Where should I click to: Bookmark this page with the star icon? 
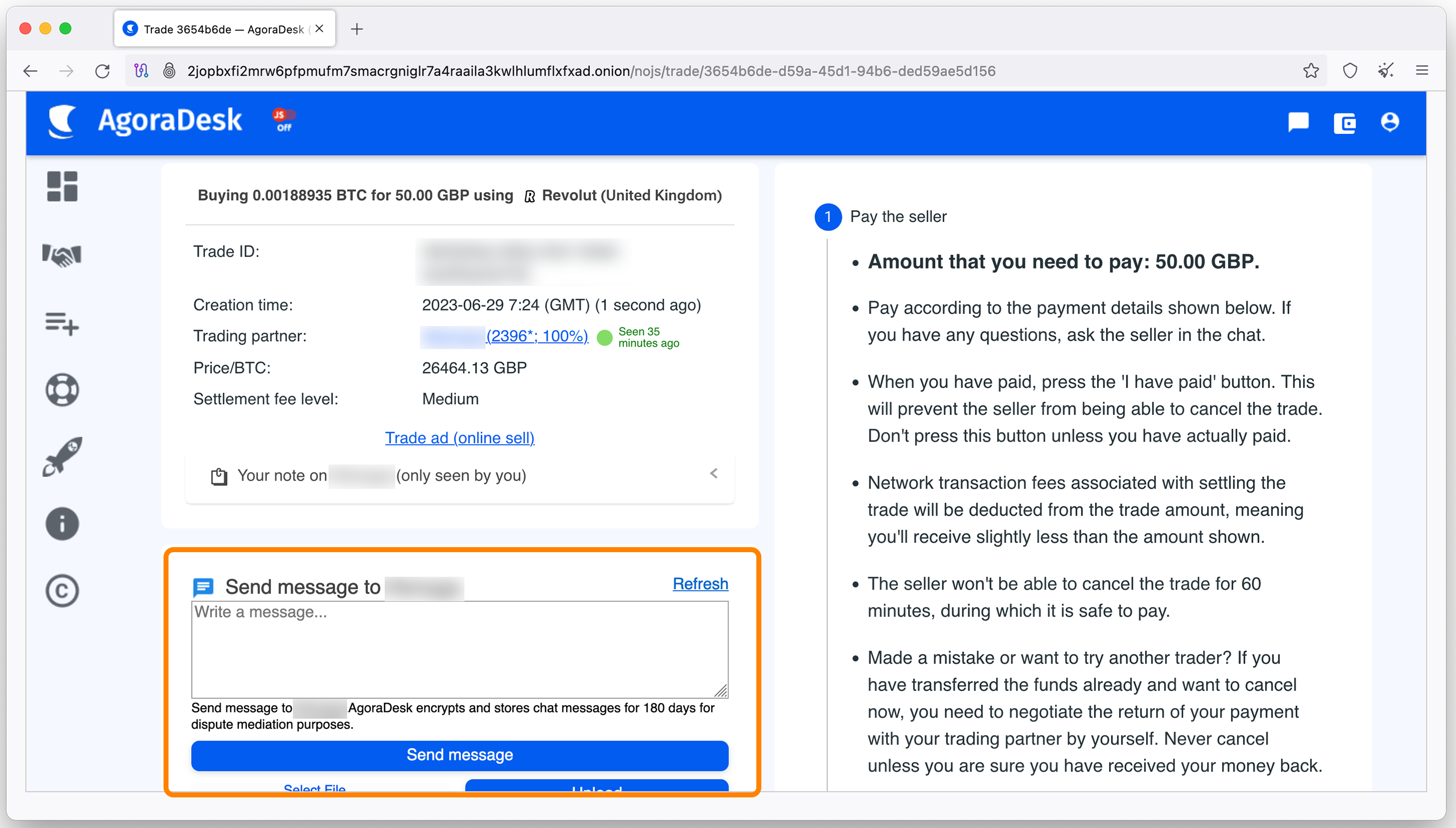point(1311,71)
